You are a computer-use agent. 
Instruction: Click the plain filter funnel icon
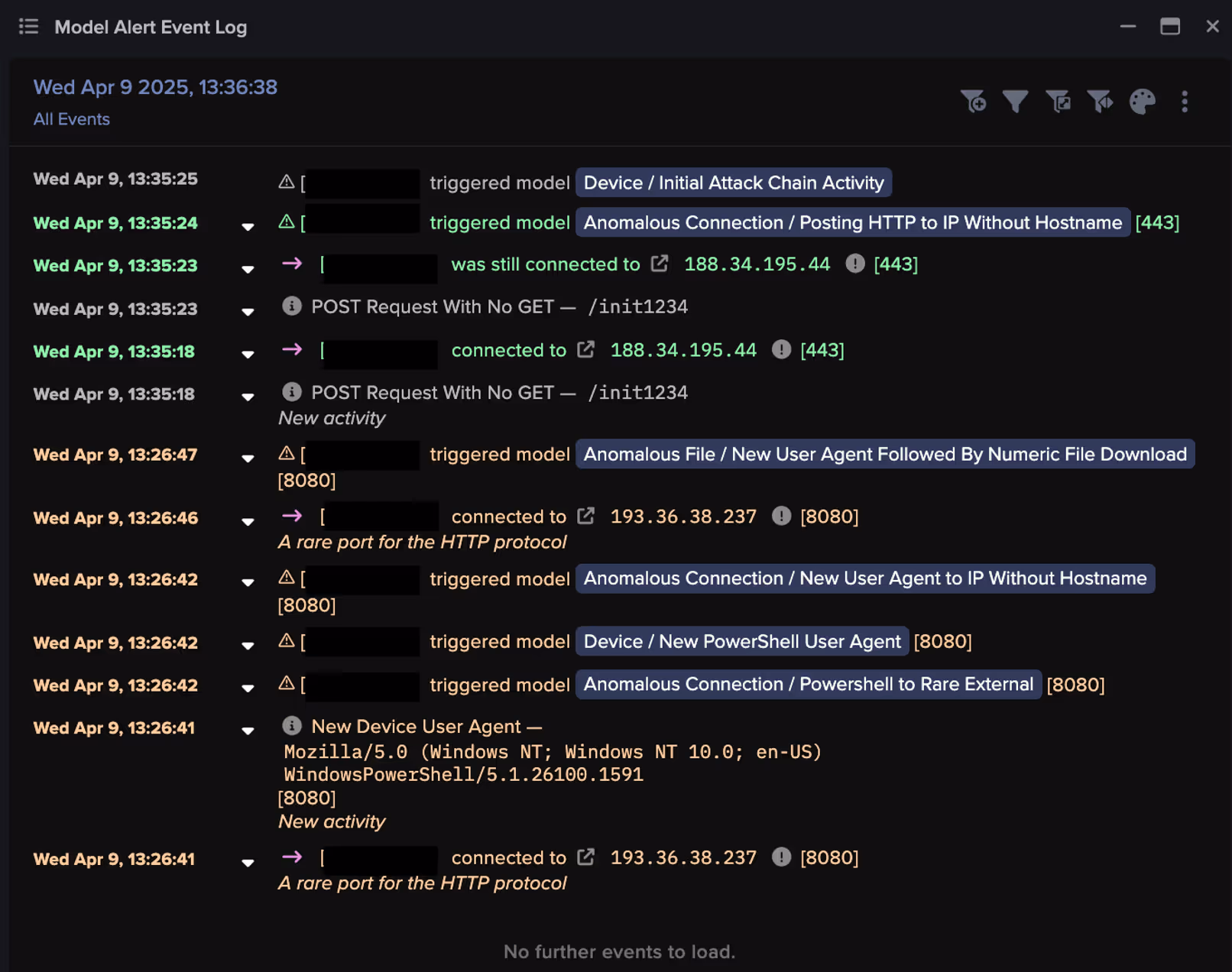point(1016,102)
